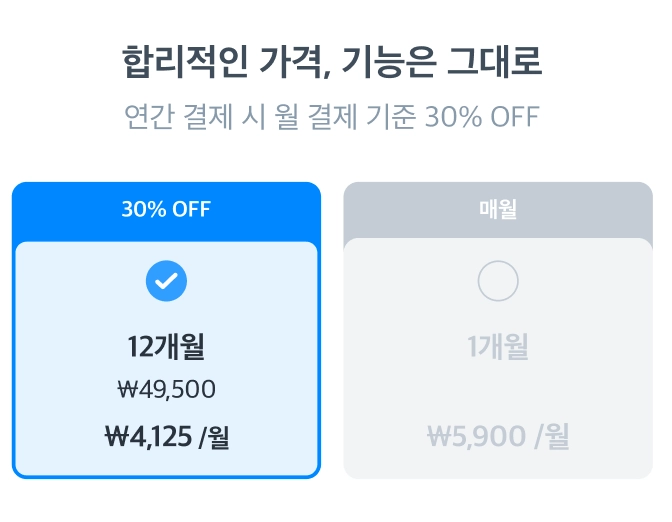The height and width of the screenshot is (522, 672).
Task: Select the empty radio circle above 1개월
Action: click(x=498, y=281)
